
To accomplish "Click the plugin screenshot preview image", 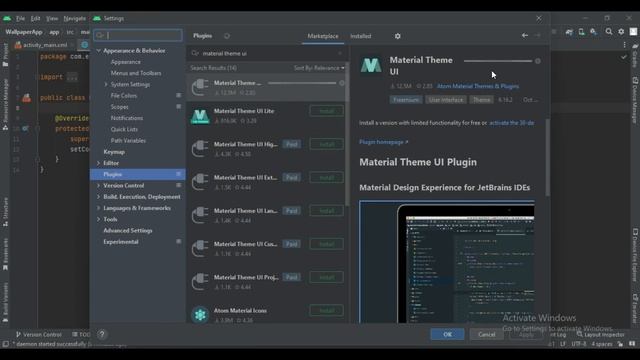I will (447, 262).
